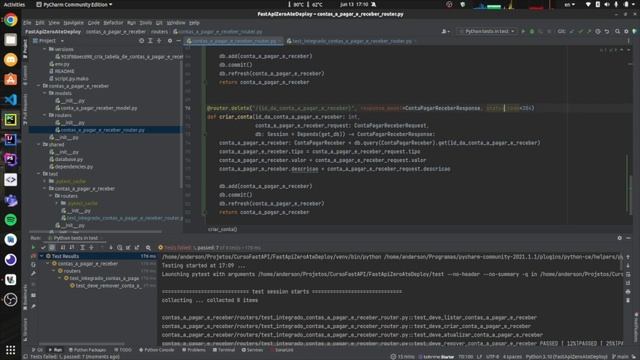The height and width of the screenshot is (360, 640).
Task: Open the Terminal tool window
Action: click(x=224, y=350)
